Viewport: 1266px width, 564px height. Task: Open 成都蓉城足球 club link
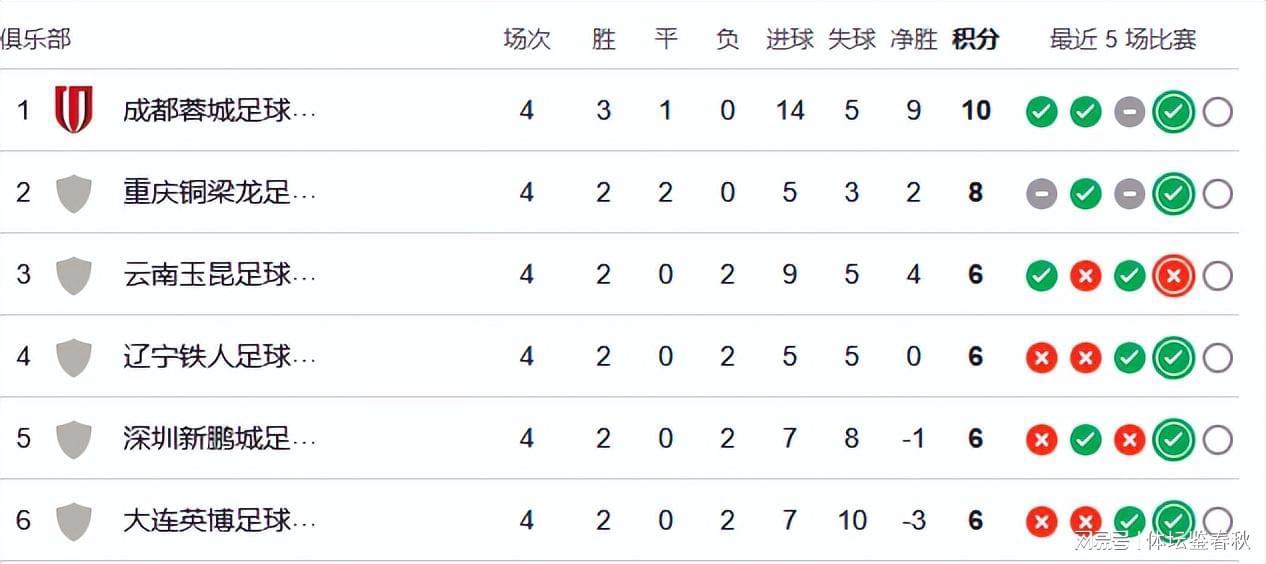(x=219, y=110)
